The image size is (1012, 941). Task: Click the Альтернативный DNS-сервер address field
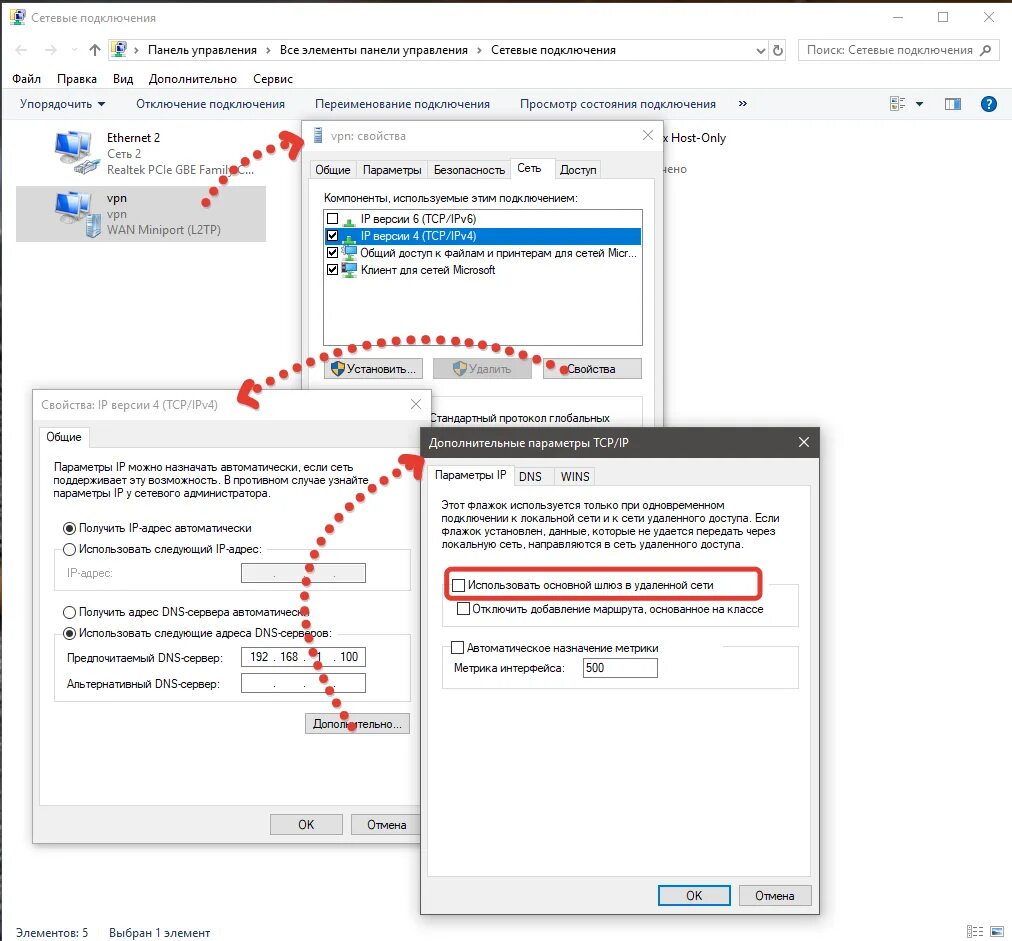(x=303, y=683)
